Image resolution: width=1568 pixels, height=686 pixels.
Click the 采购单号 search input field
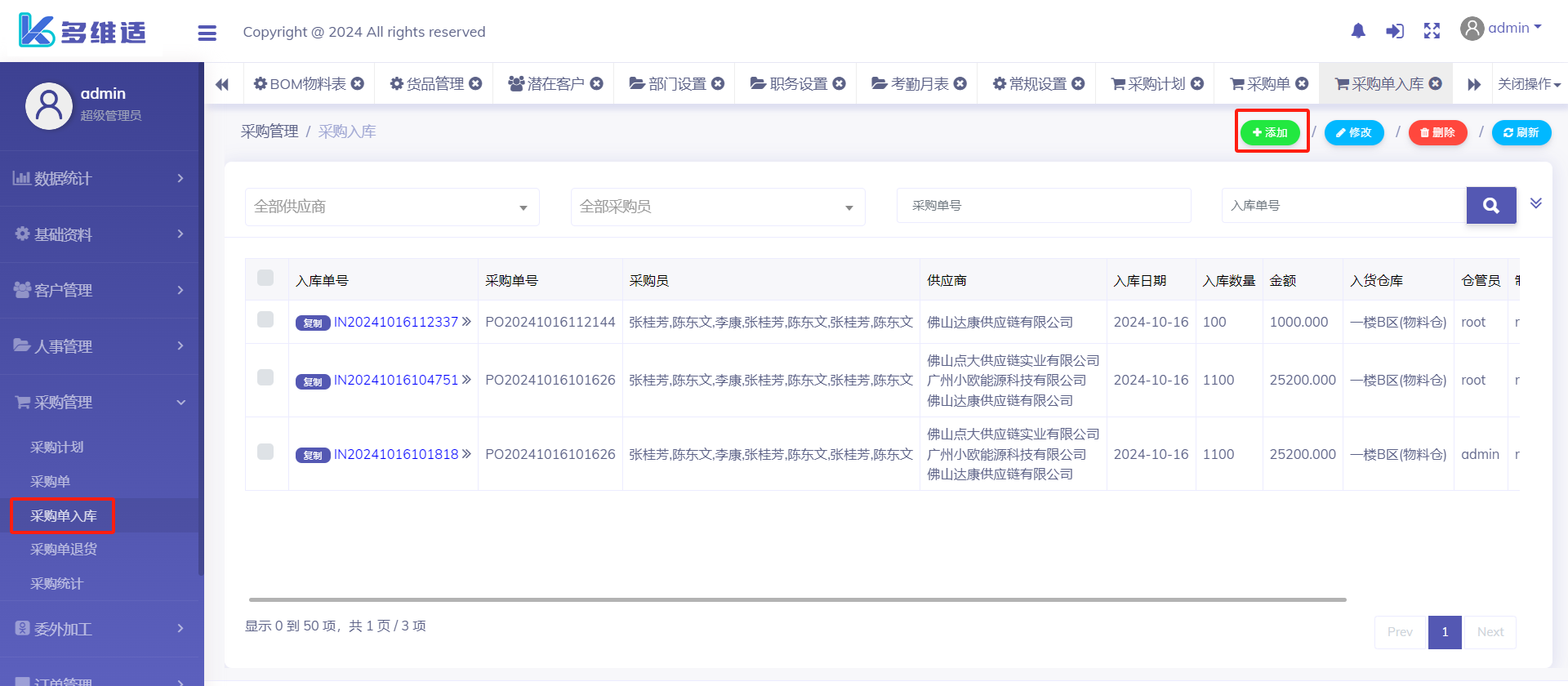coord(1043,206)
